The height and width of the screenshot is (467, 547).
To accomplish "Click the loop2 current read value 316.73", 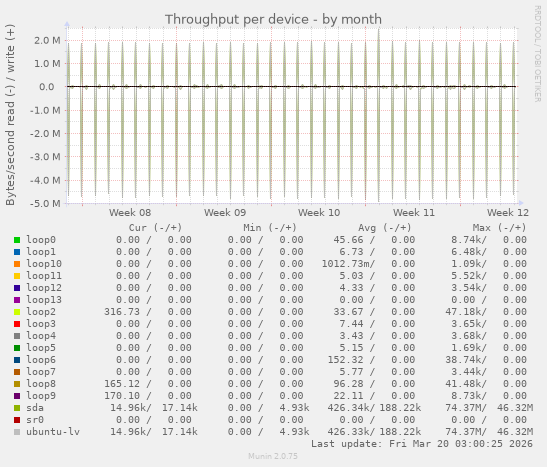I will coord(122,312).
